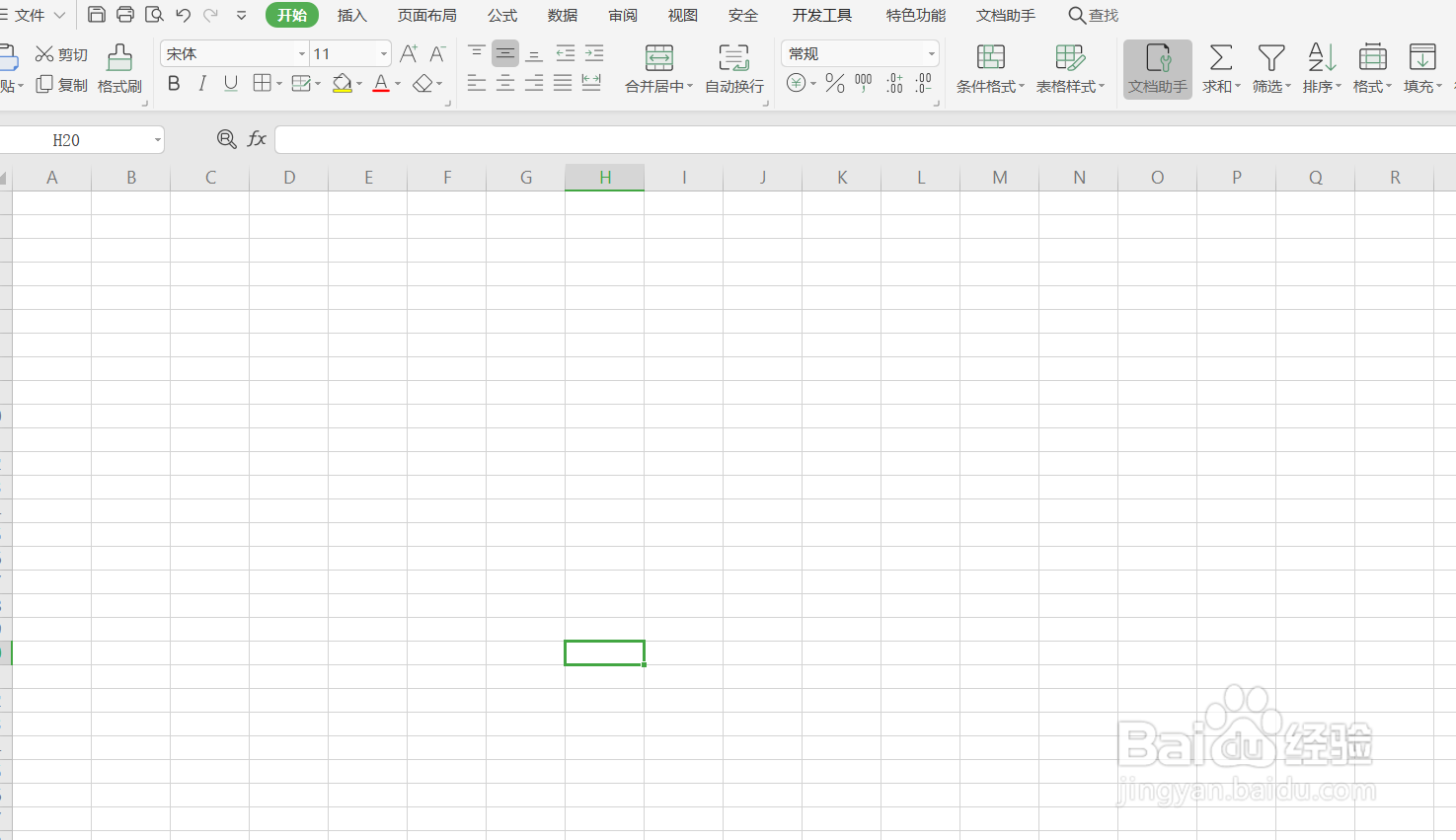Open the 开发工具 tab

(x=822, y=15)
